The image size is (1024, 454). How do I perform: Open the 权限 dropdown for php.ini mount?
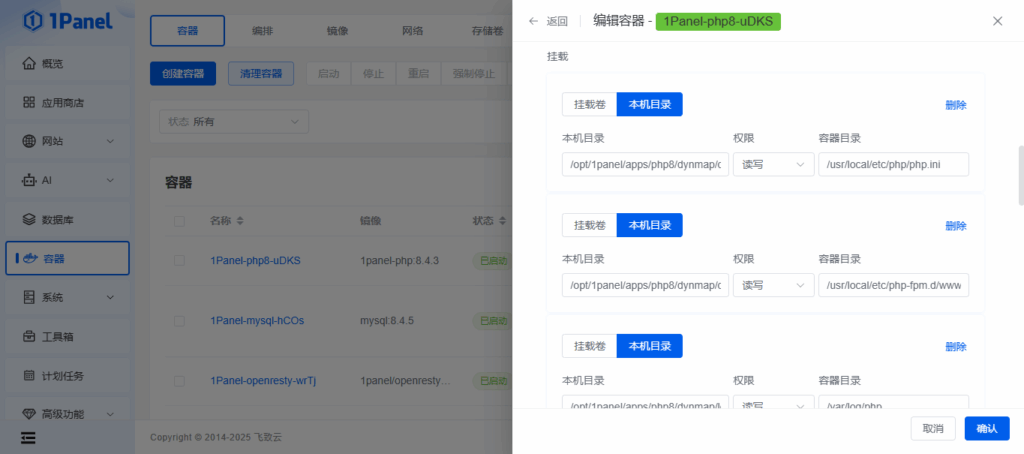coord(772,164)
